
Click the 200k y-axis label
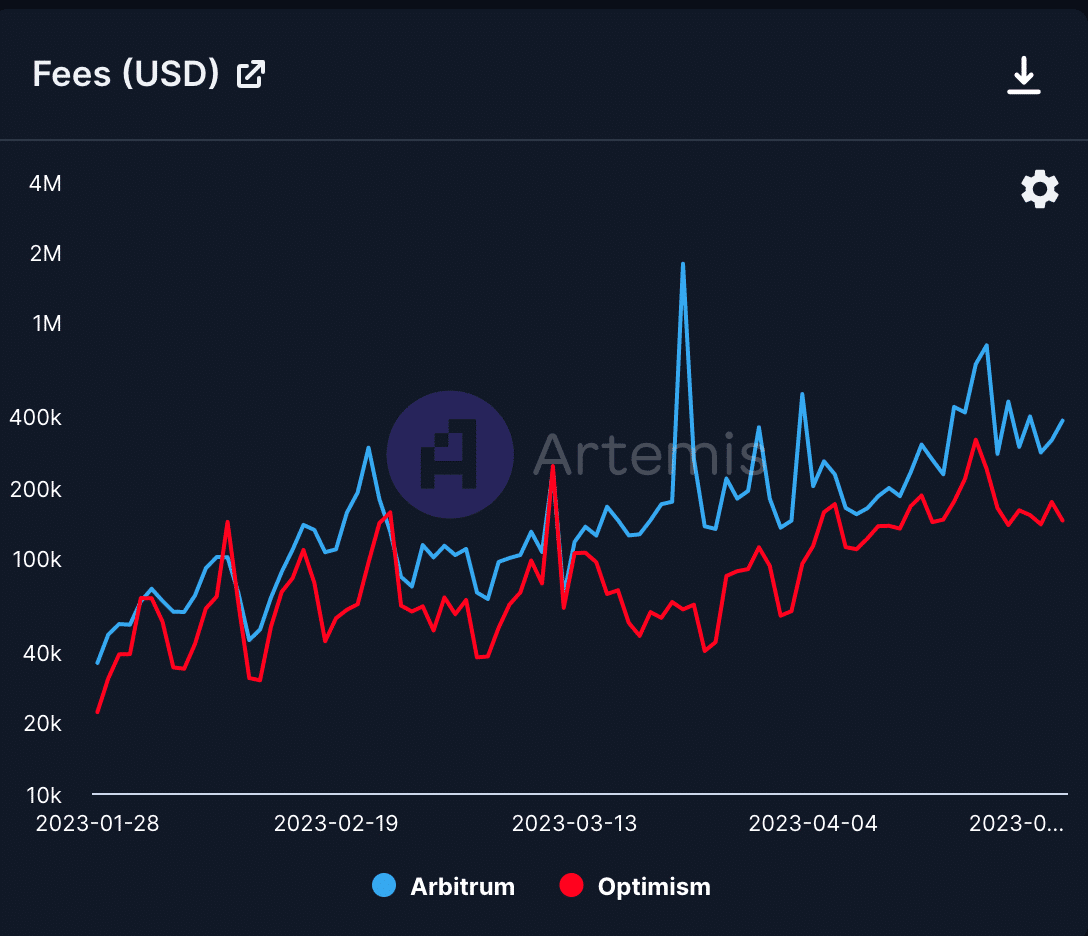(35, 490)
